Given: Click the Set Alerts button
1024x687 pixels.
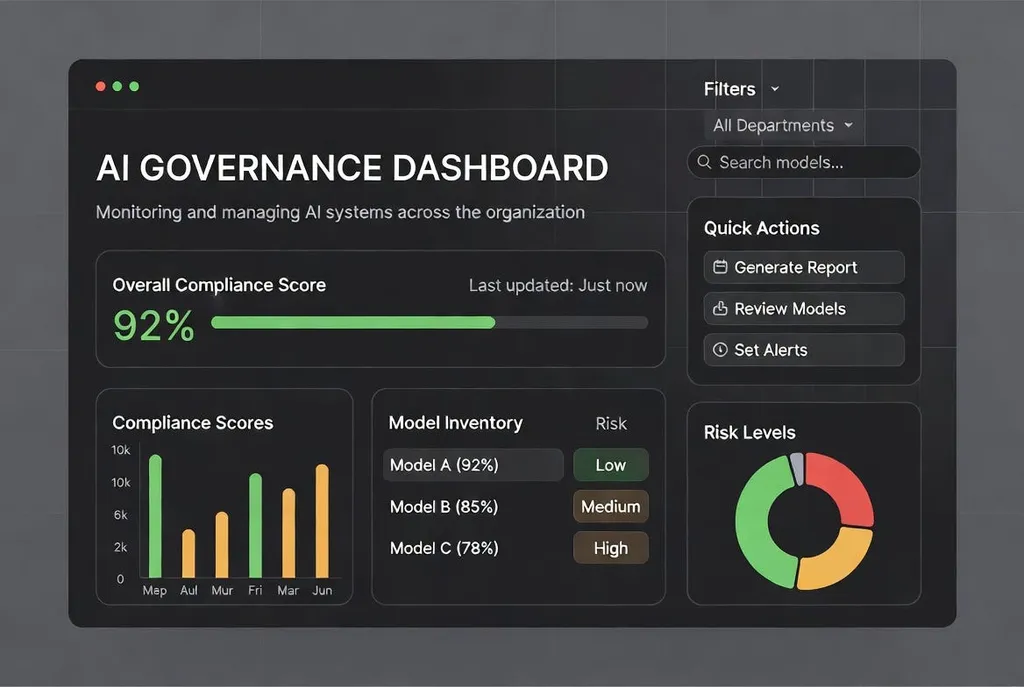Looking at the screenshot, I should click(804, 349).
